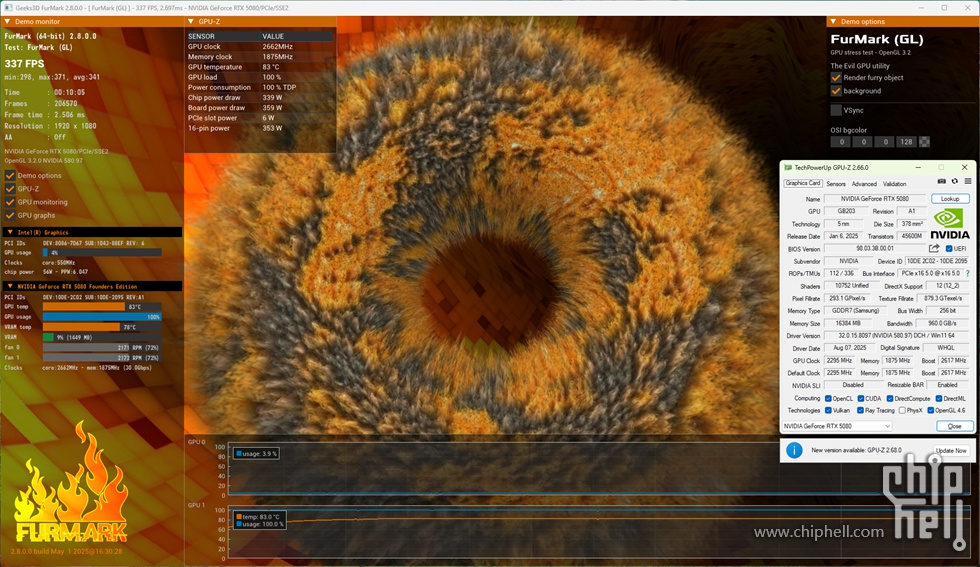Collapse the GPU-Z overlay panel triangle
This screenshot has width=980, height=567.
tap(191, 21)
